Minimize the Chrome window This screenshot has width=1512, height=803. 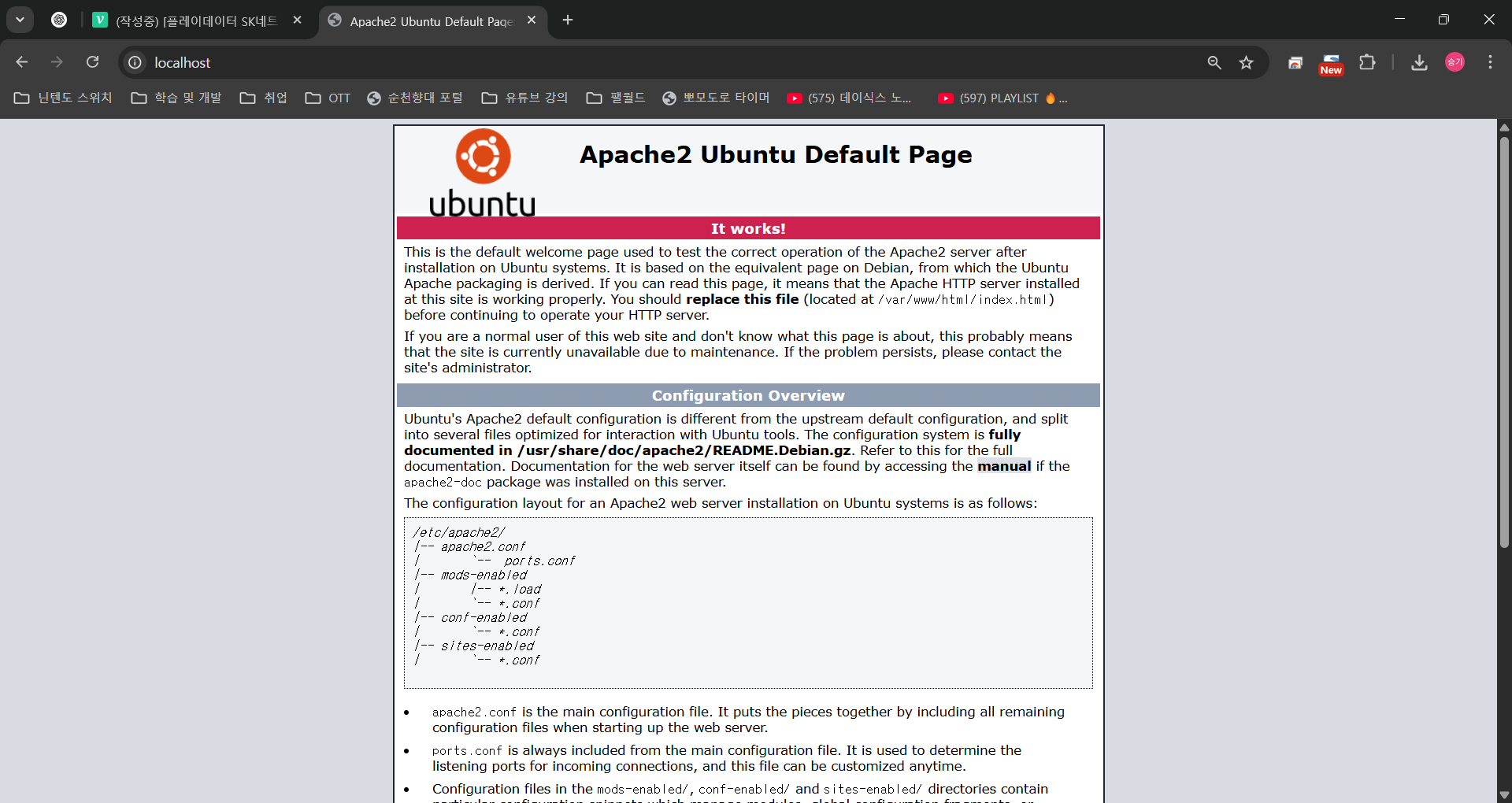coord(1399,19)
